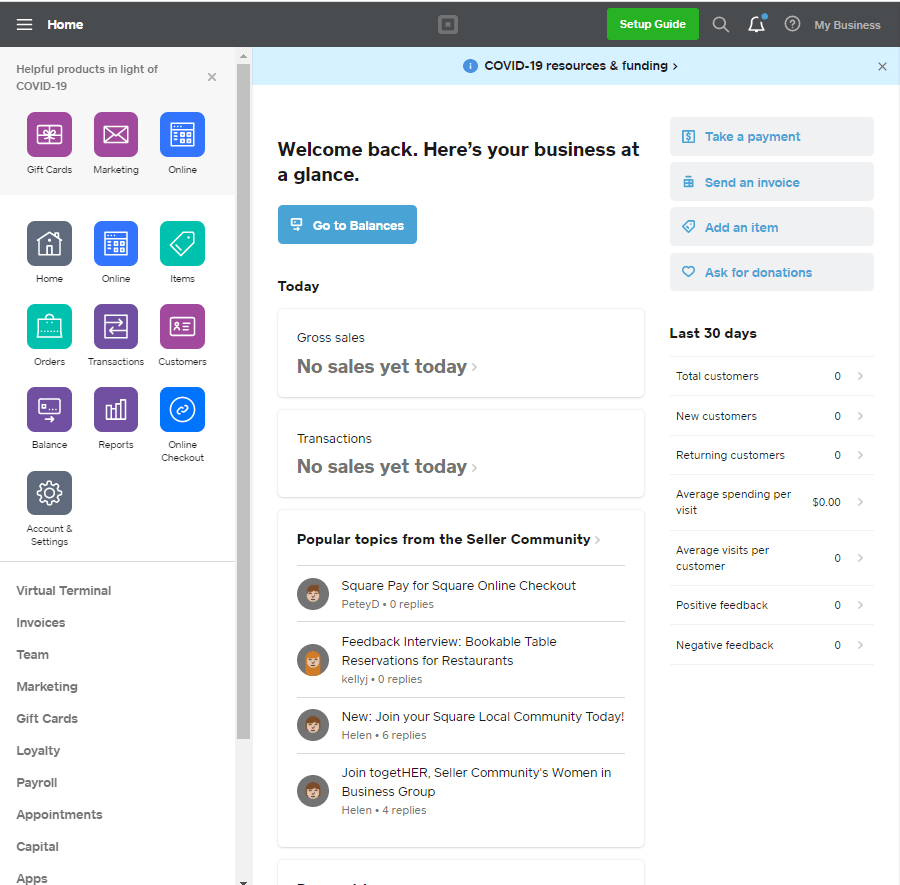Open Virtual Terminal in sidebar

tap(64, 591)
